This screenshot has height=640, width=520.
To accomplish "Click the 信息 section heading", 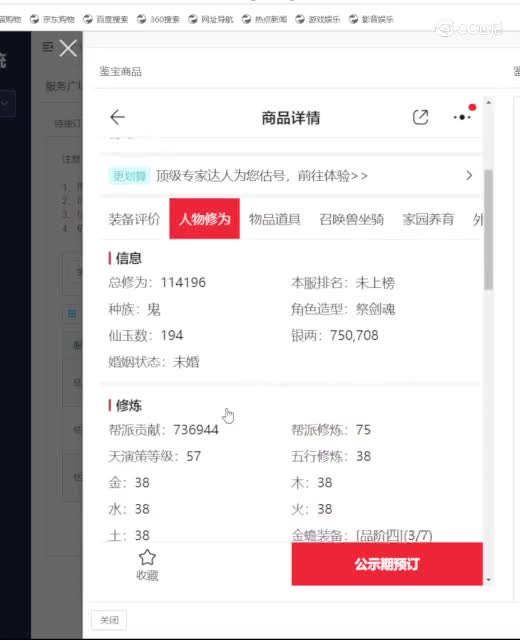I will 129,258.
